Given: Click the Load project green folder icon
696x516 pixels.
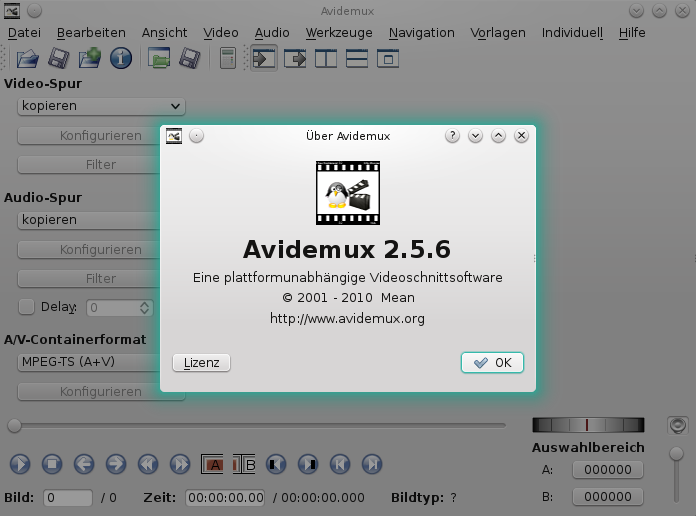Looking at the screenshot, I should tap(159, 59).
